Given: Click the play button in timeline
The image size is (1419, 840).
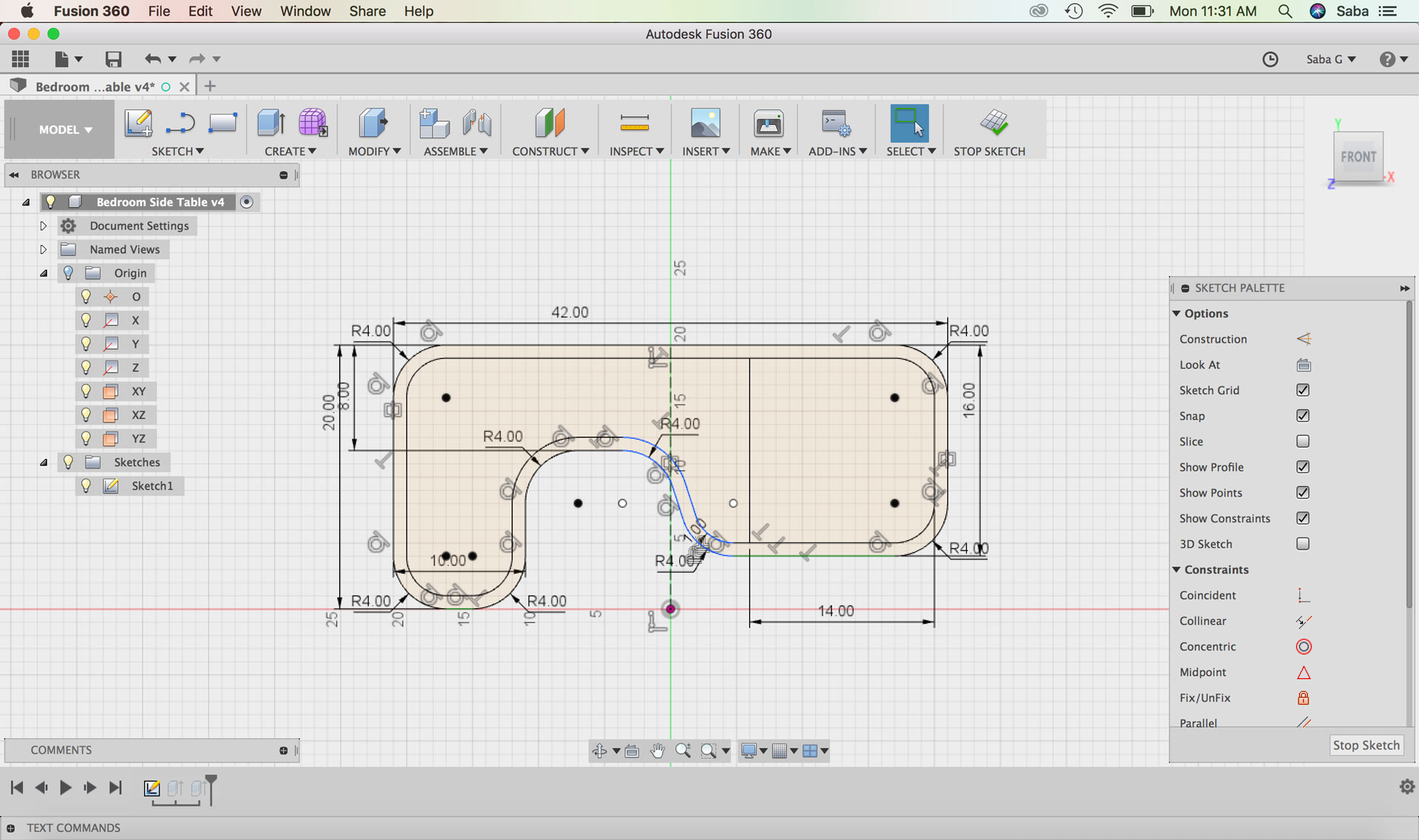Looking at the screenshot, I should coord(65,788).
